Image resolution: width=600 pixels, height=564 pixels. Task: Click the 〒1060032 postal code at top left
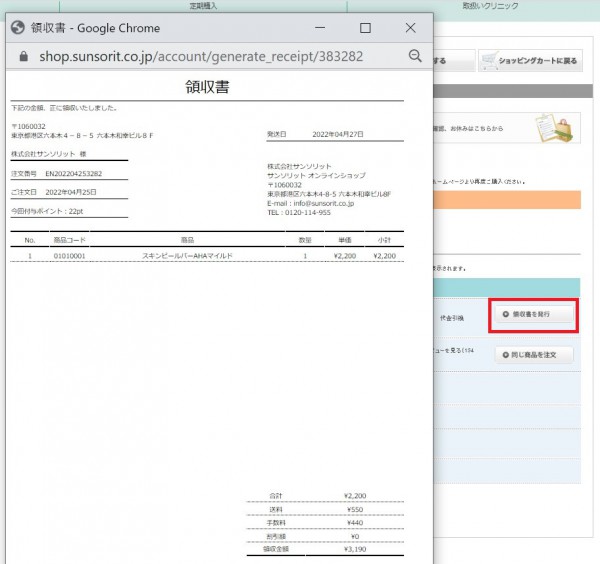[28, 126]
